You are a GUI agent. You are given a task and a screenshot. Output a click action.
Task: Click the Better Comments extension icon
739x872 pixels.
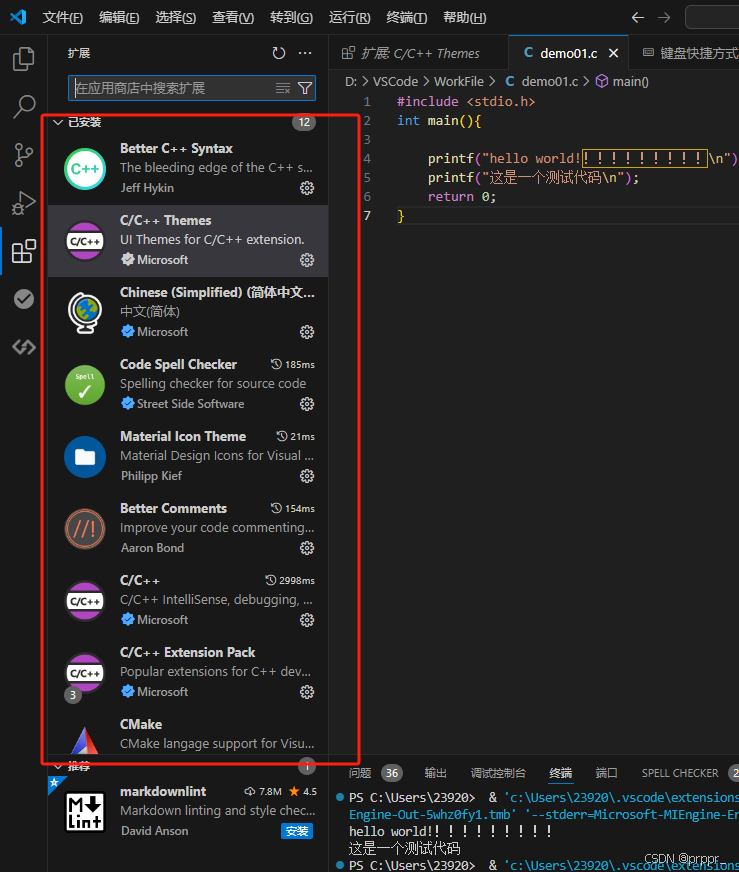click(85, 528)
